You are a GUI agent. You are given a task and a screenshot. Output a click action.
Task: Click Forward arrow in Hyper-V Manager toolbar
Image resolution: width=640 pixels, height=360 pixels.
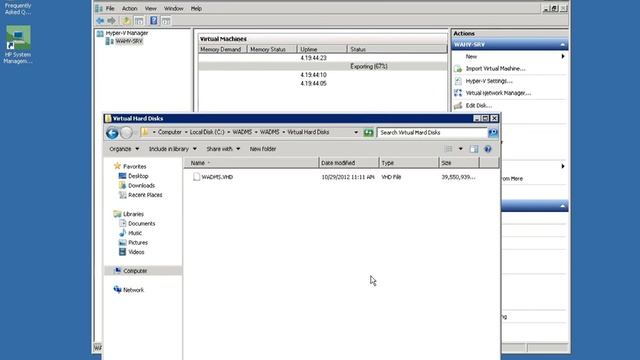(x=111, y=20)
